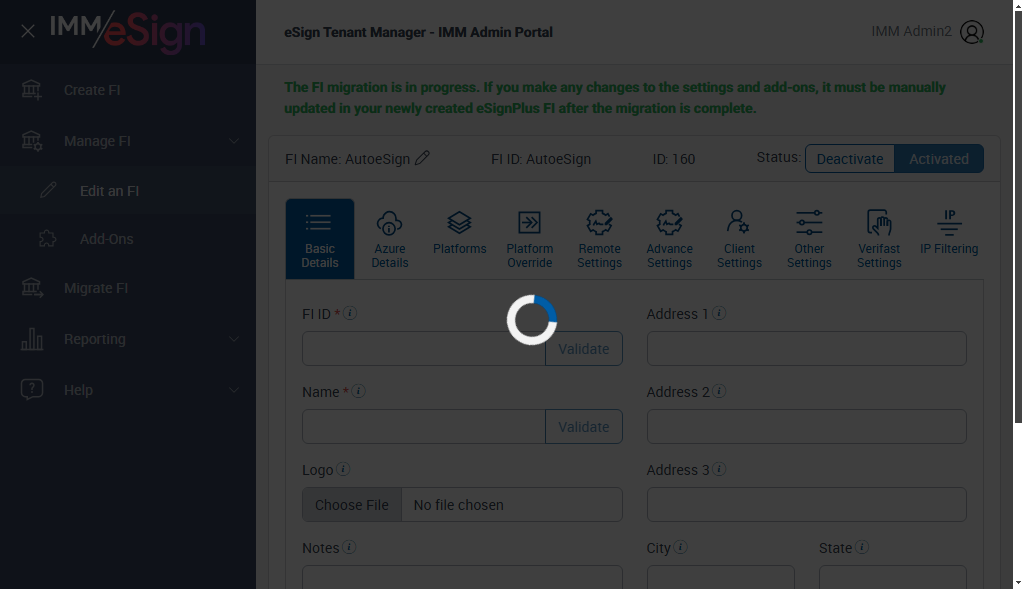1024x589 pixels.
Task: Click the Platforms layers icon
Action: click(459, 223)
